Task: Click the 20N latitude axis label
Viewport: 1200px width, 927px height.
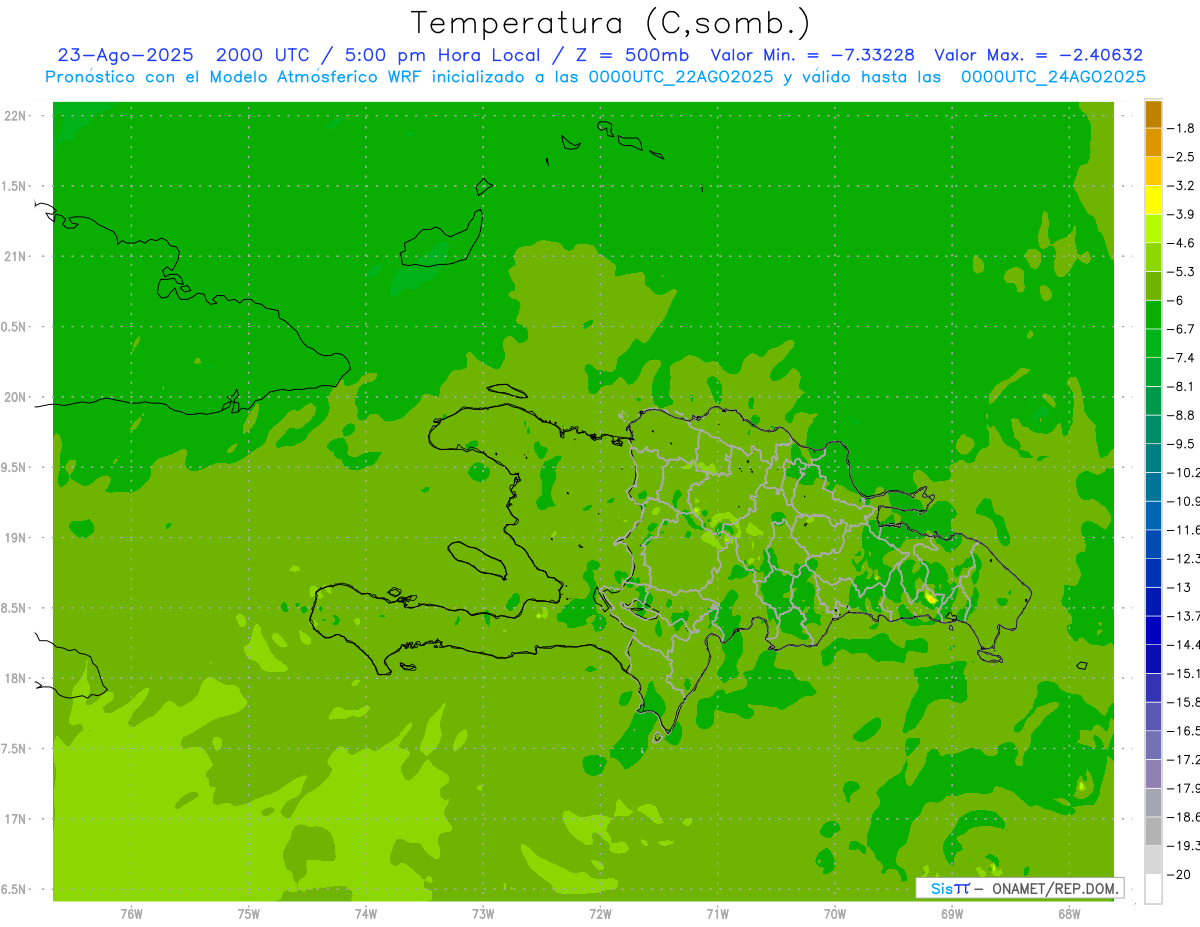Action: 16,397
